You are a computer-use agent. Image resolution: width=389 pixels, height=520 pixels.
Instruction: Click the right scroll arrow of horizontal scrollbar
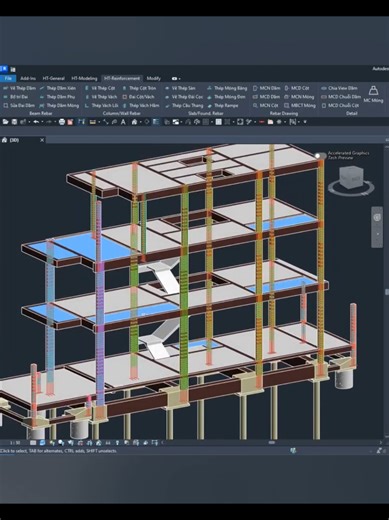[x=381, y=443]
